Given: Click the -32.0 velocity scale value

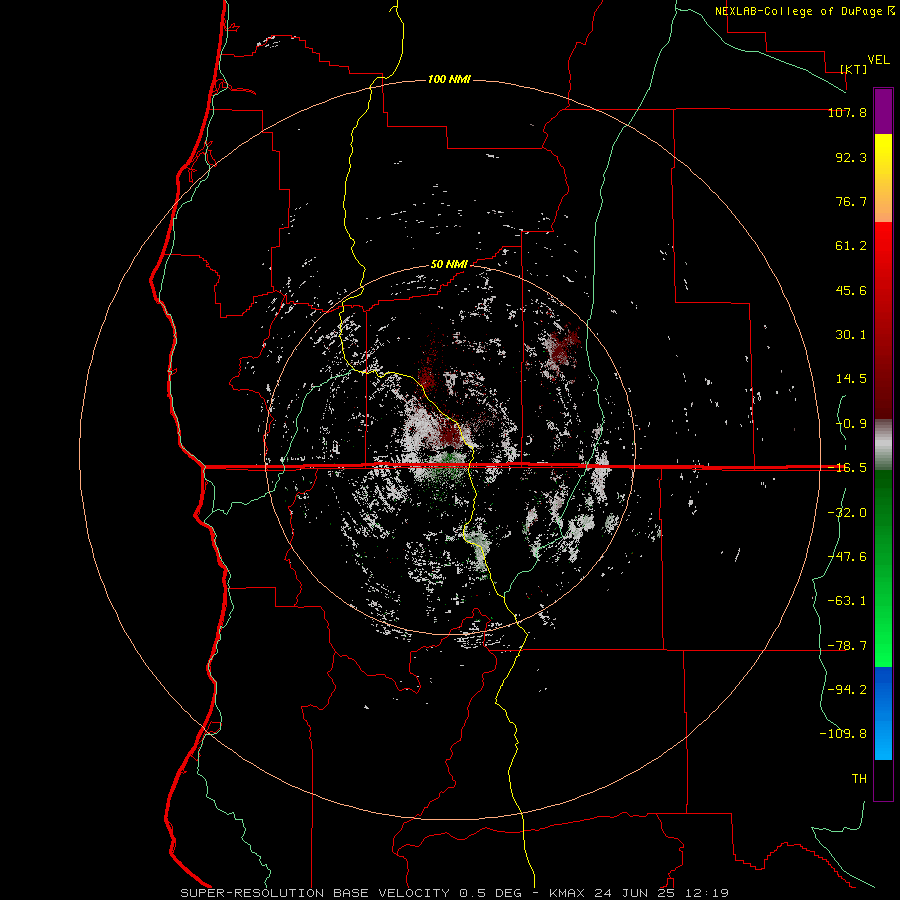Looking at the screenshot, I should tap(847, 513).
